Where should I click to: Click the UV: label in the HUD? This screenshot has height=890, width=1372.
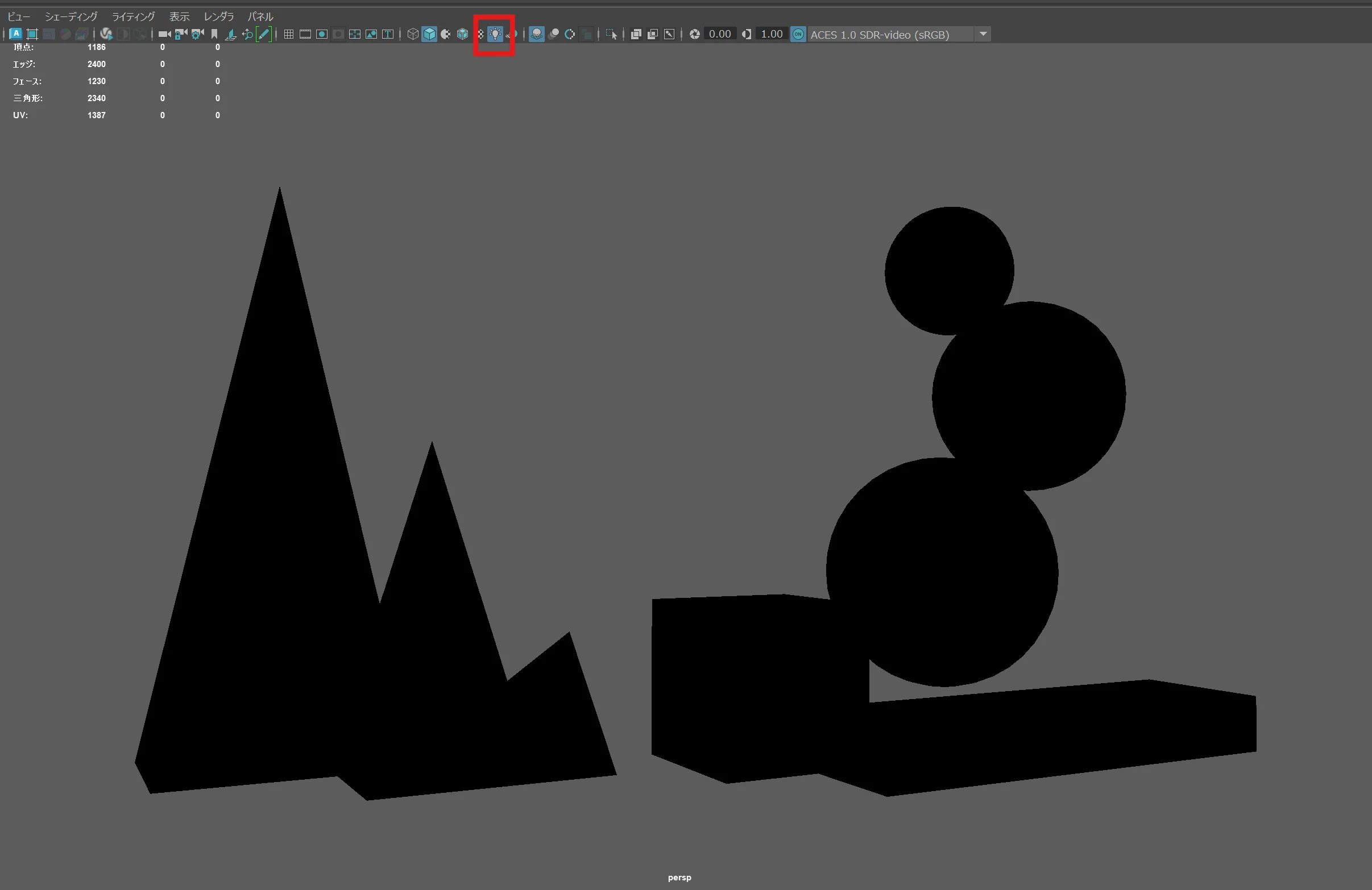(20, 115)
